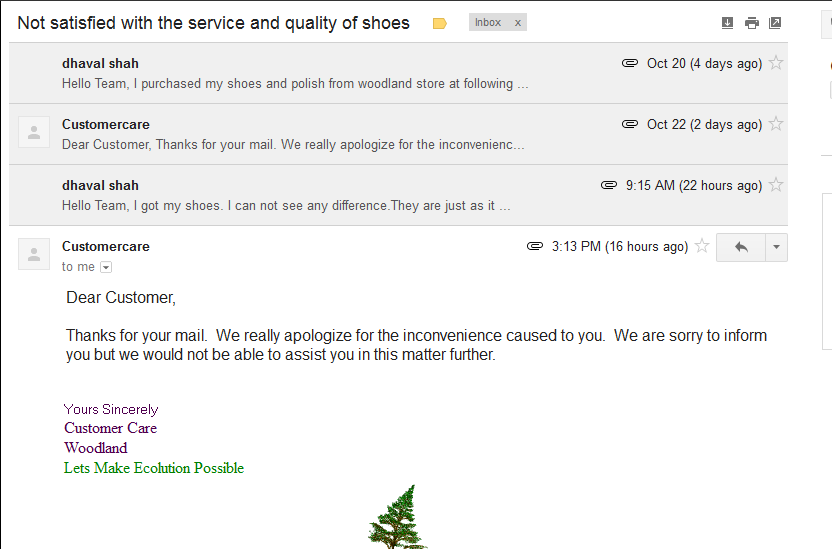Remove the Inbox label with x
This screenshot has height=549, width=832.
coord(517,23)
